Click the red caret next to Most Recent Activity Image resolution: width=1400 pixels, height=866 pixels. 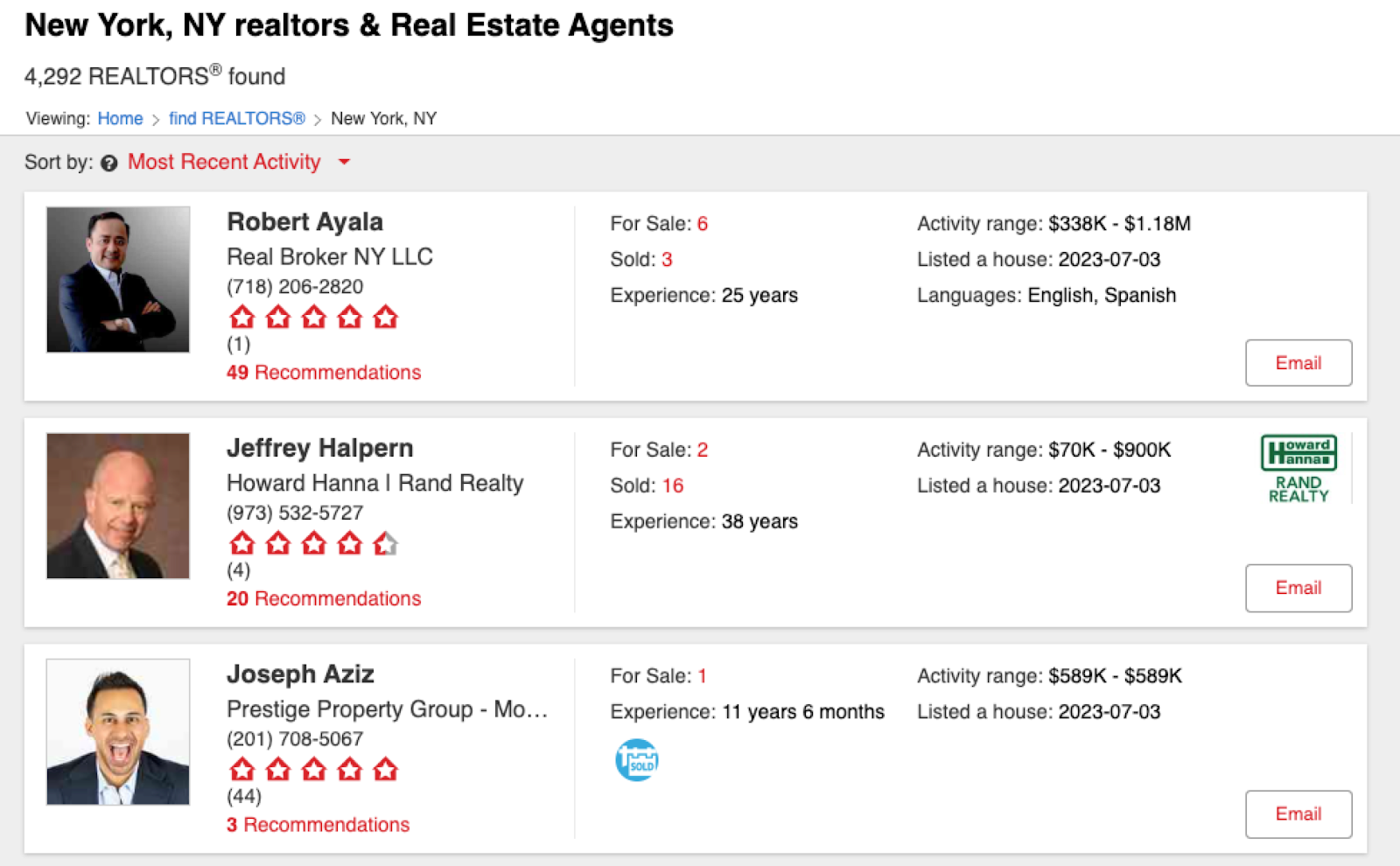coord(343,163)
